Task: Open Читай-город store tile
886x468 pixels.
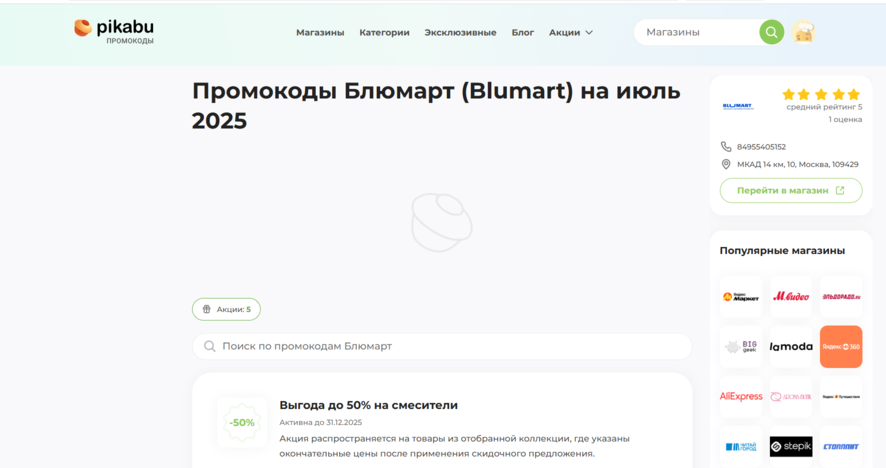Action: click(741, 446)
